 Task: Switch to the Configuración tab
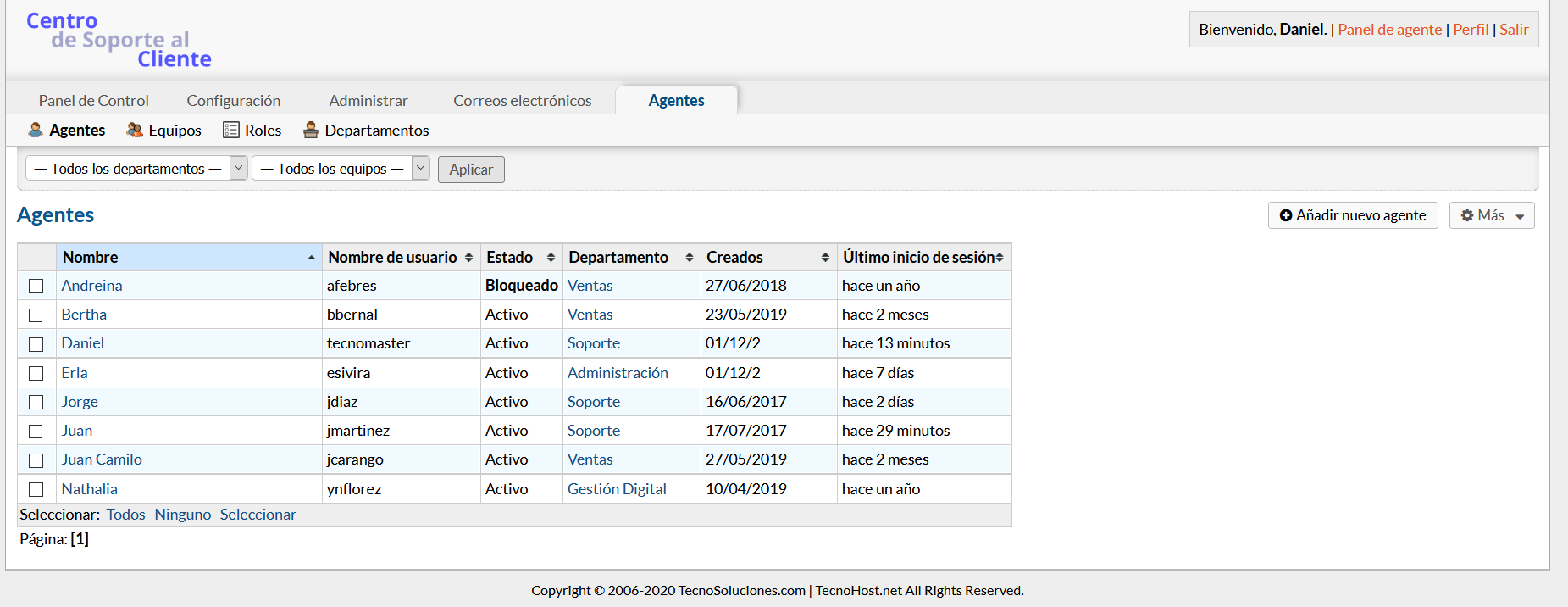(233, 100)
